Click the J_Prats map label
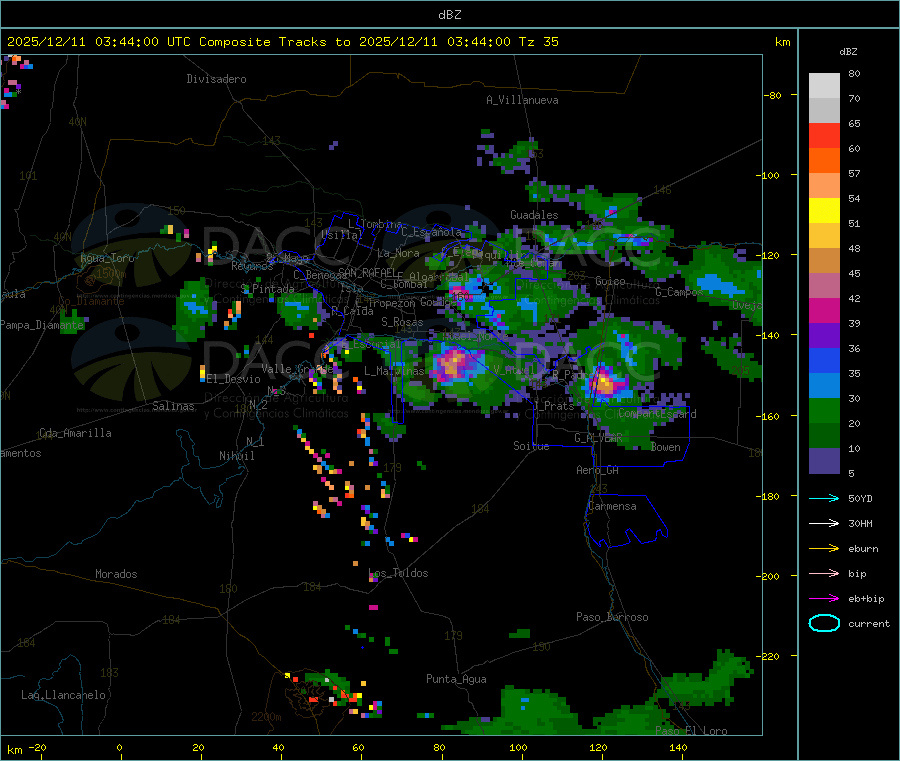Image resolution: width=900 pixels, height=761 pixels. [x=553, y=406]
